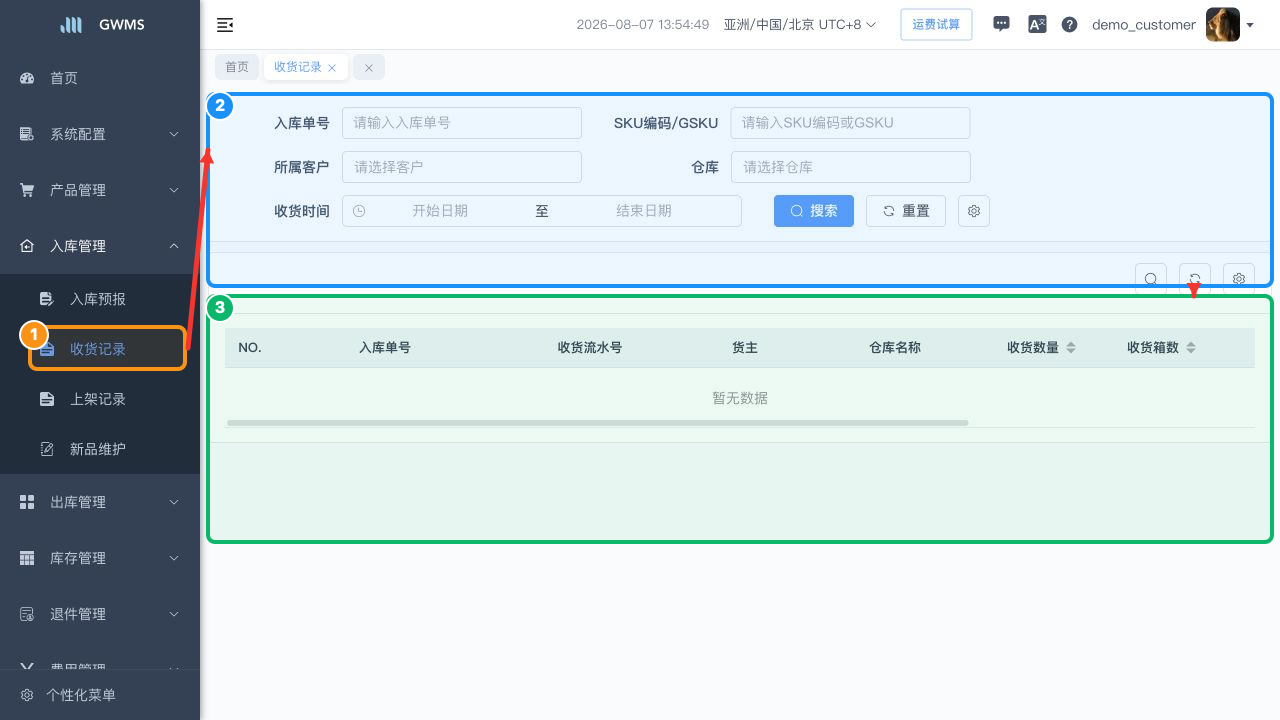This screenshot has width=1280, height=720.
Task: Click the GWMS logo icon
Action: 71,25
